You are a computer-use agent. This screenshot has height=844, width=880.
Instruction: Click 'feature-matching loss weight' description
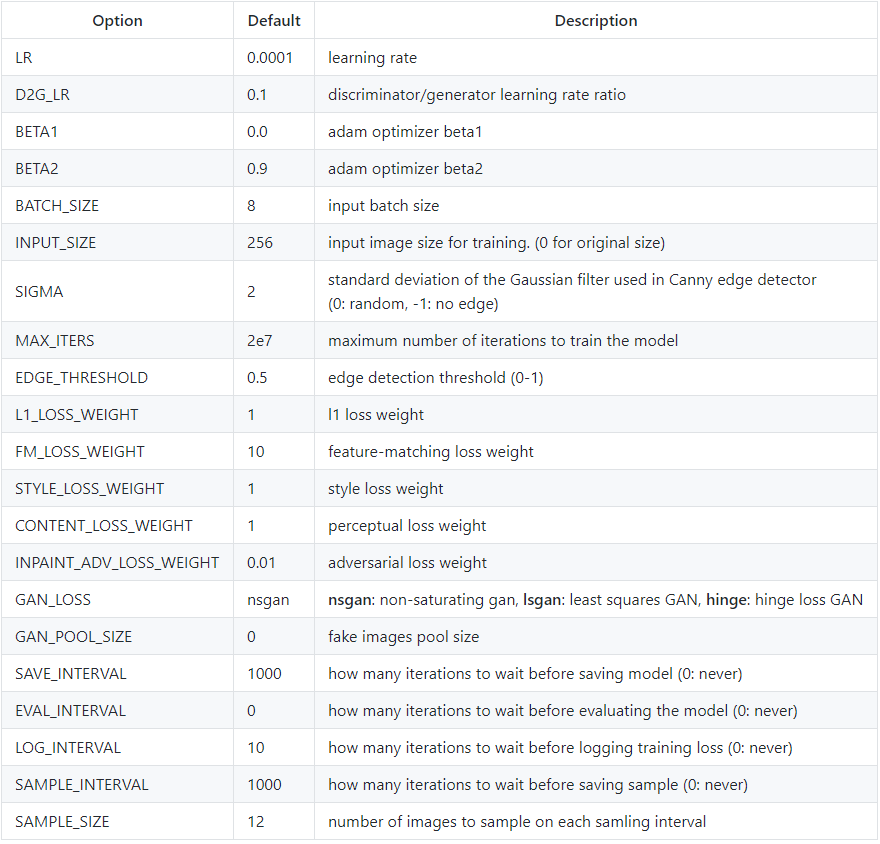click(x=431, y=452)
